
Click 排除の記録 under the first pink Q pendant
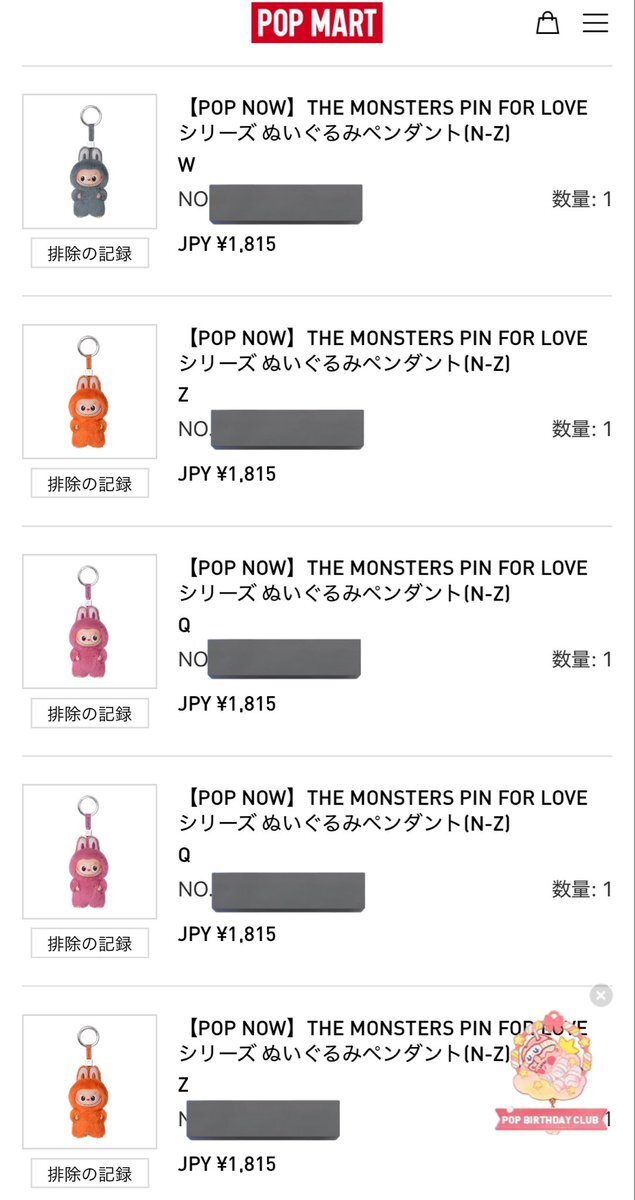pyautogui.click(x=90, y=713)
